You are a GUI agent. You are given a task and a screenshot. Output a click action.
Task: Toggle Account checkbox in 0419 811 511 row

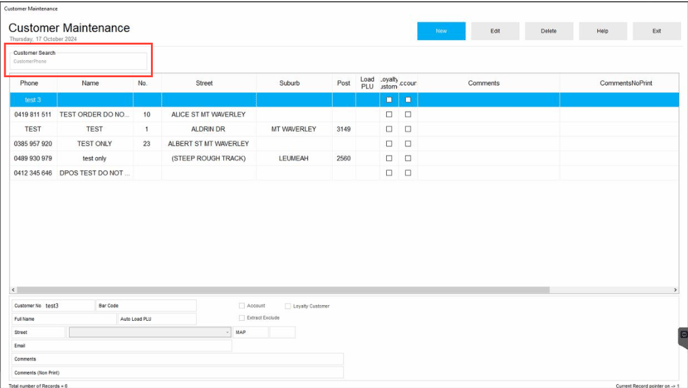click(x=408, y=115)
